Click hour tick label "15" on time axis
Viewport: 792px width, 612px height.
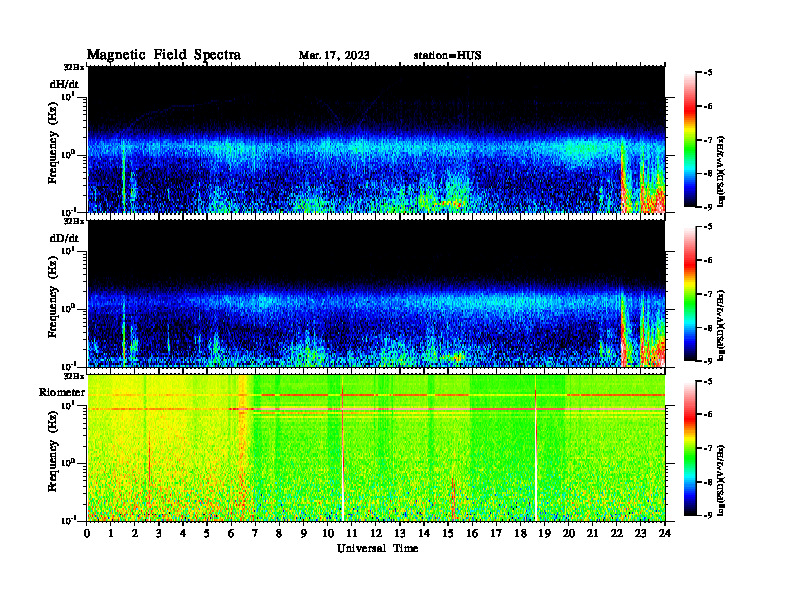pyautogui.click(x=448, y=533)
